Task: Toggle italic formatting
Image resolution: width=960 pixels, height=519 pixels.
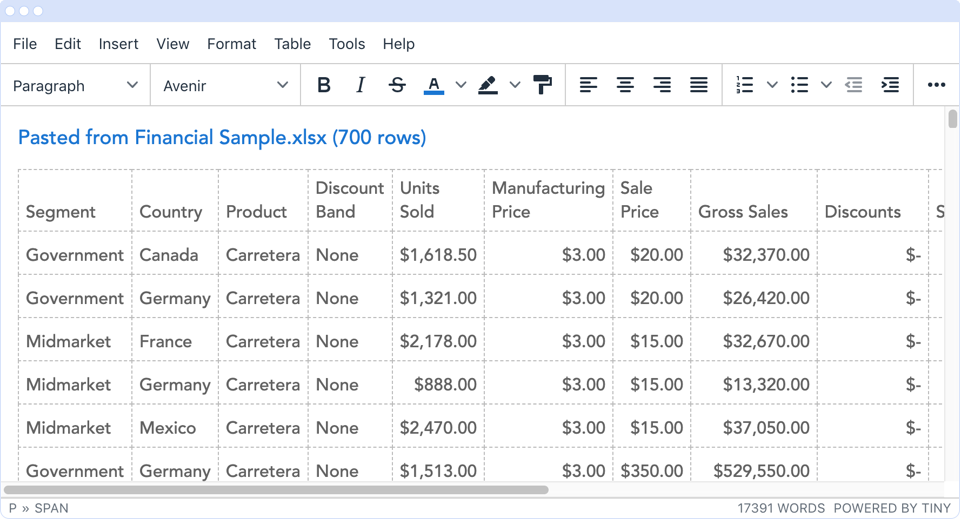Action: coord(360,86)
